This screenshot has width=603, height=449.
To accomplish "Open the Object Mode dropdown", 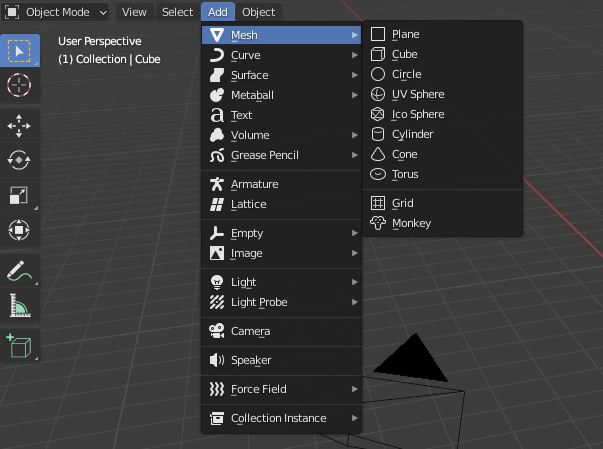I will point(55,12).
